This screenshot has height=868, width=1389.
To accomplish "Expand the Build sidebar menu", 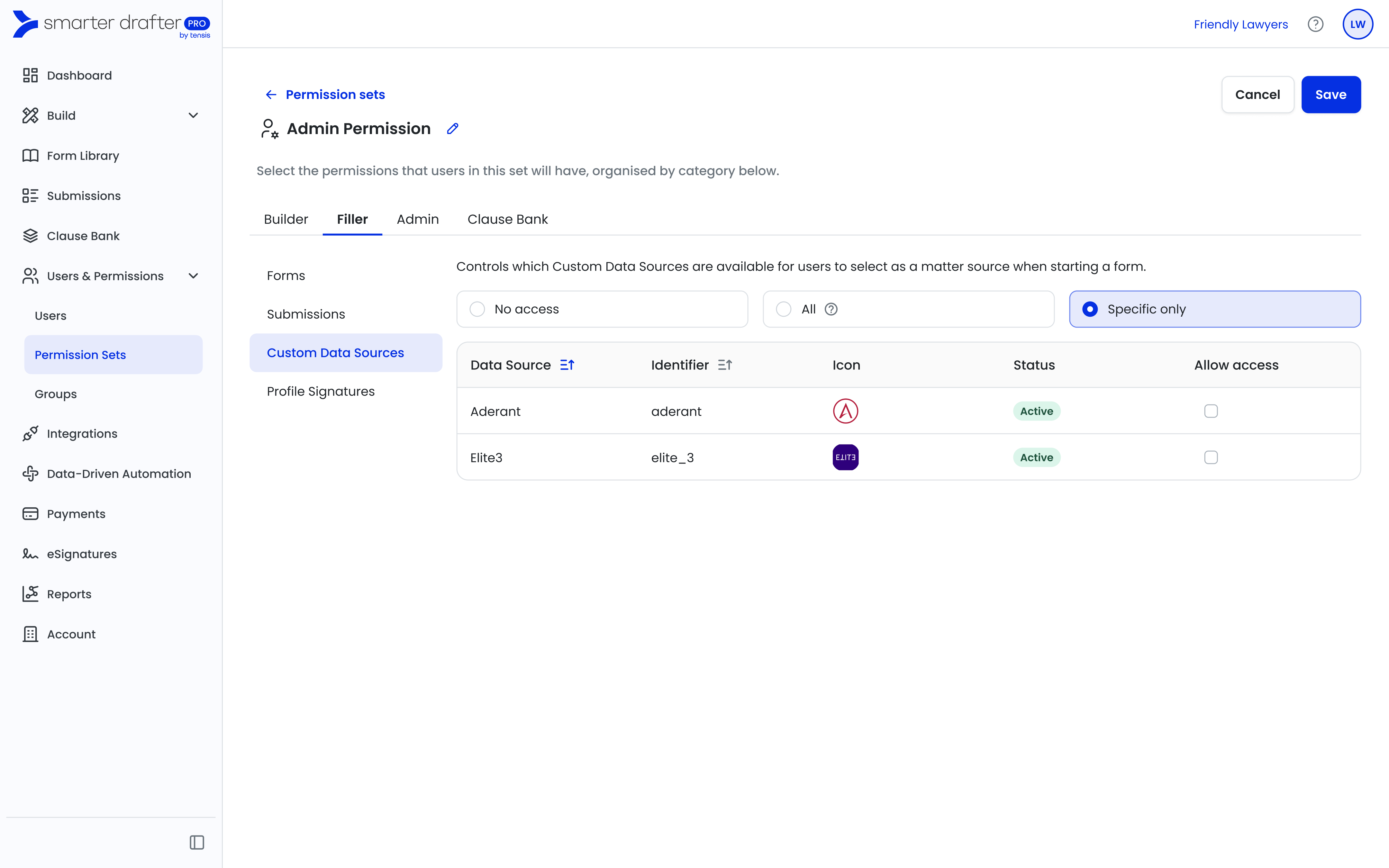I will (x=193, y=115).
